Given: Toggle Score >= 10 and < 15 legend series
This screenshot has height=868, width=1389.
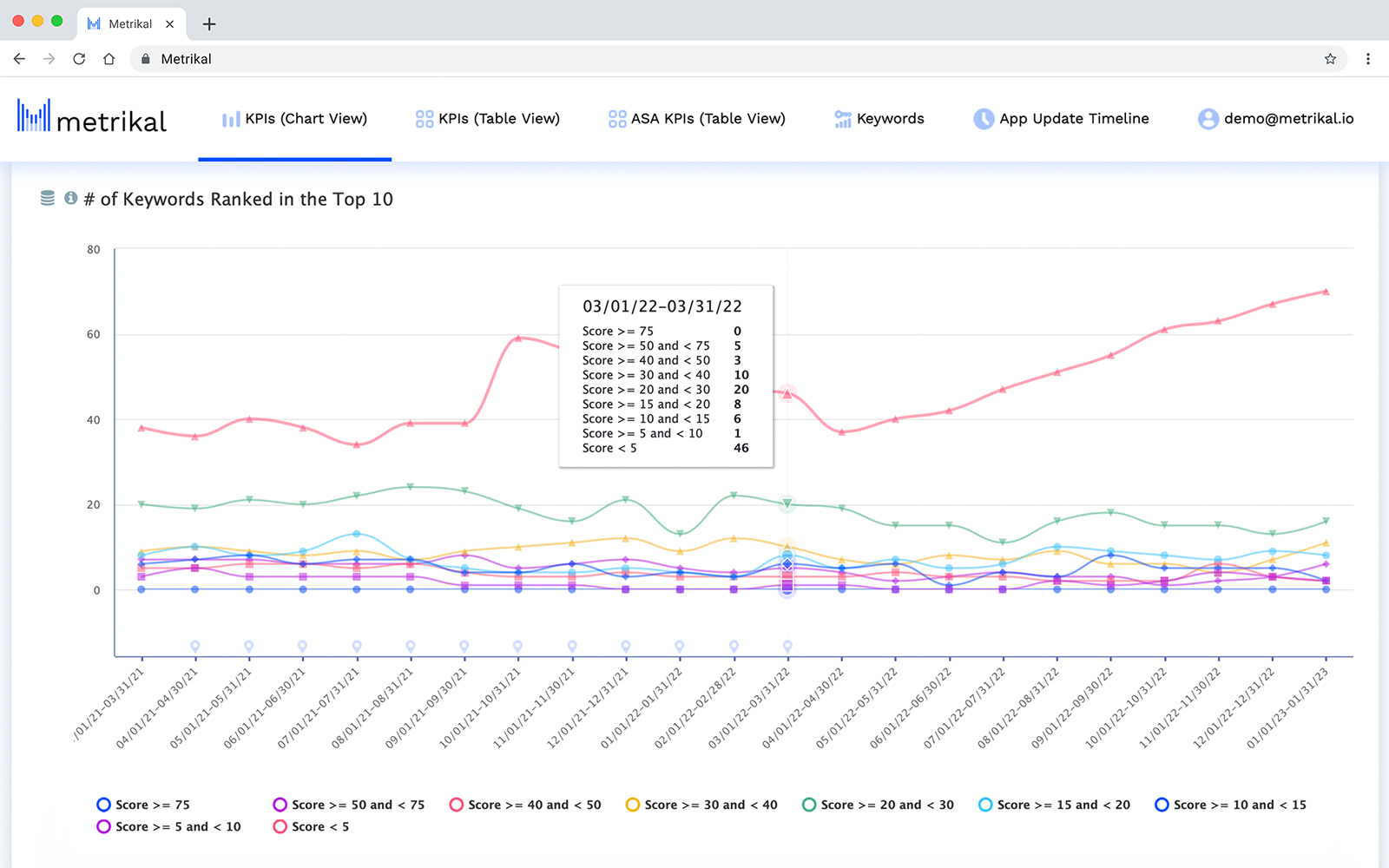Looking at the screenshot, I should tap(1231, 805).
